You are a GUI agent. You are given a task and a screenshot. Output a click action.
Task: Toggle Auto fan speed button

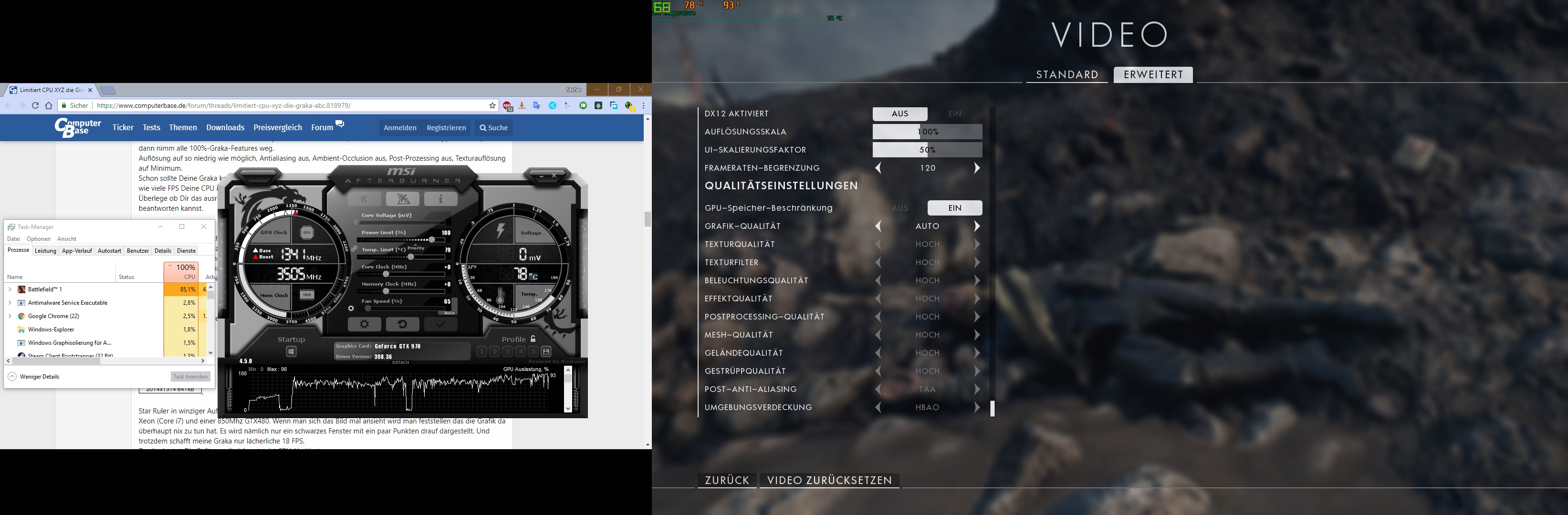(x=449, y=312)
